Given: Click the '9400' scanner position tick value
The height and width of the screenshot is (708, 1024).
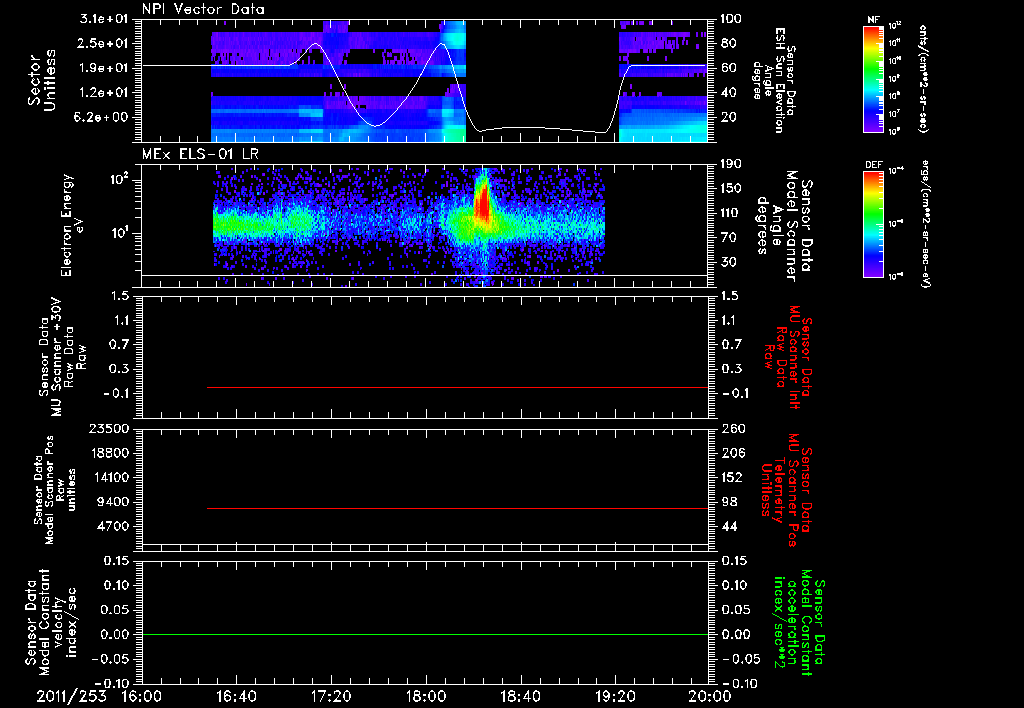Looking at the screenshot, I should [113, 502].
